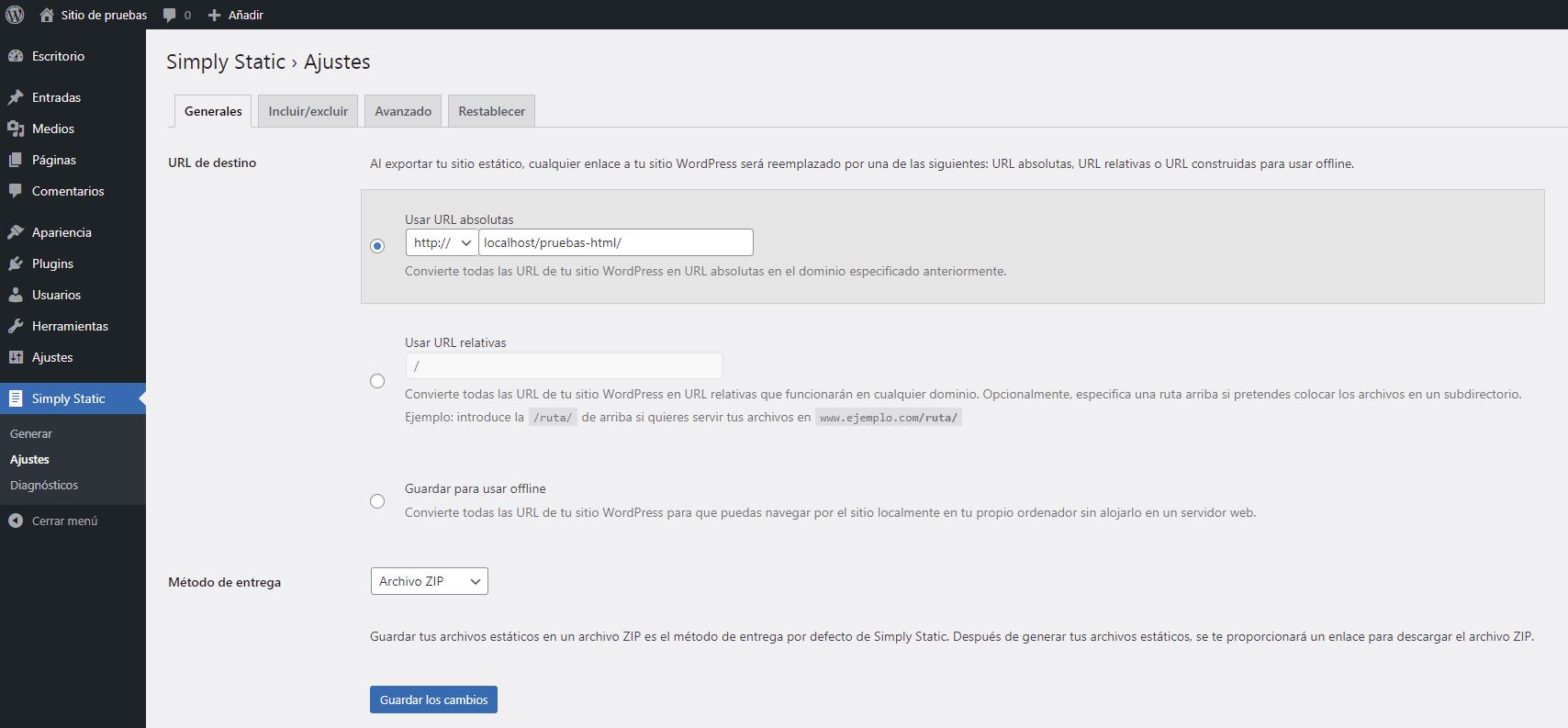Click the Usar URL relativas label text
This screenshot has width=1568, height=728.
coord(455,342)
